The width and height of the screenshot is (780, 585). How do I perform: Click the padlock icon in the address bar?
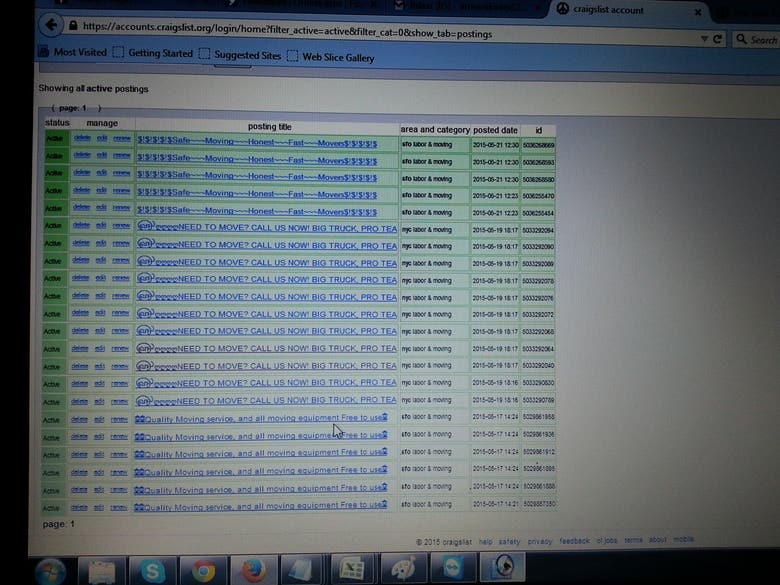(73, 25)
